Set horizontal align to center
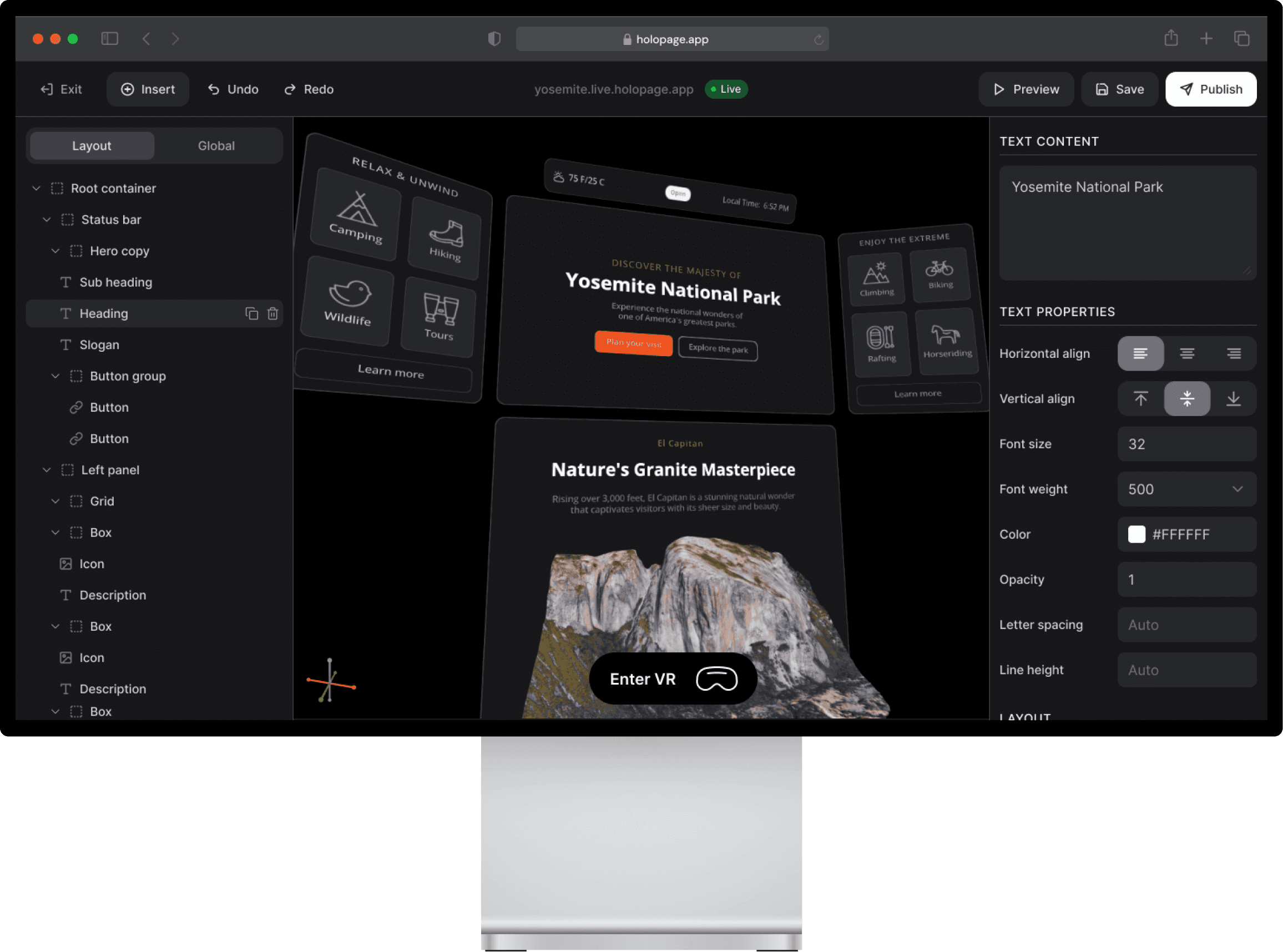Viewport: 1283px width, 952px height. (1187, 353)
